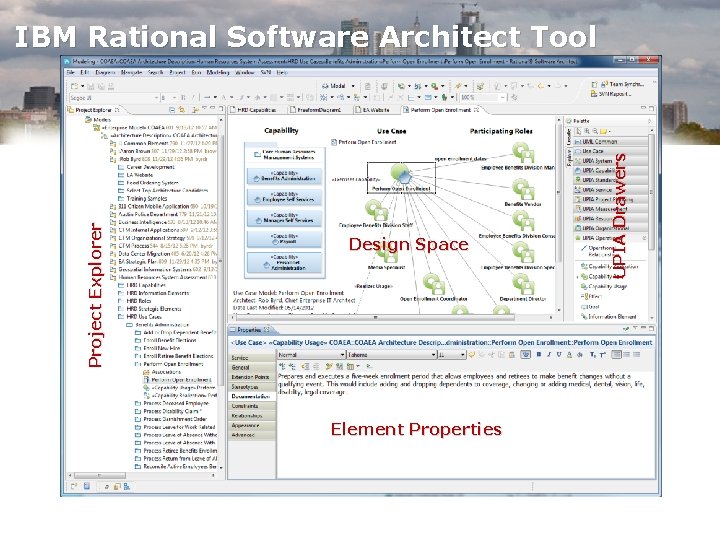Select Training Samples in Project Explorer

142,198
